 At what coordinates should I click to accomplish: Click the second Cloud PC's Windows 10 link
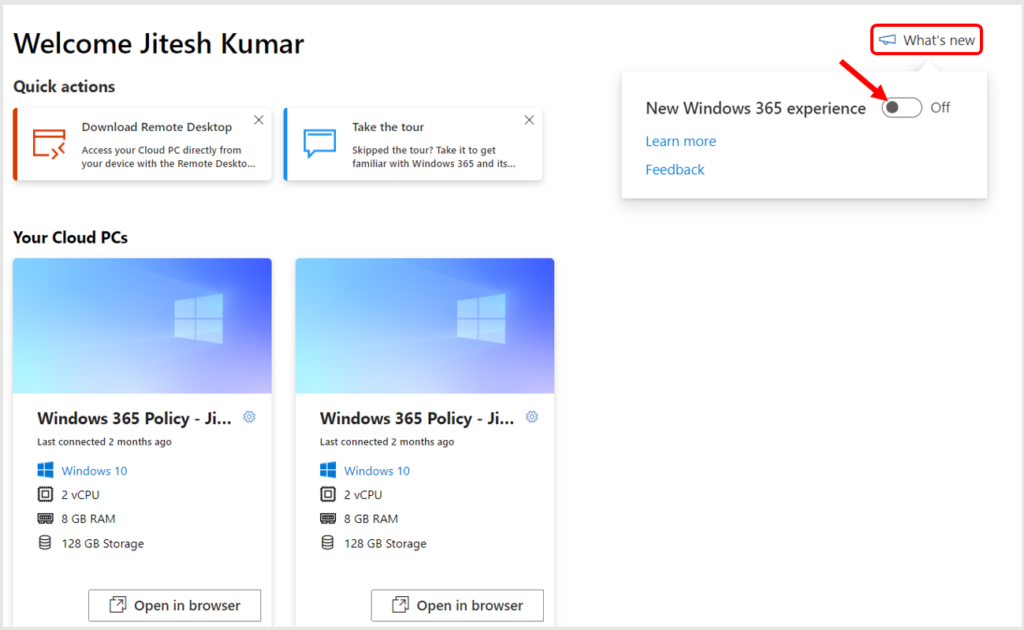[377, 471]
